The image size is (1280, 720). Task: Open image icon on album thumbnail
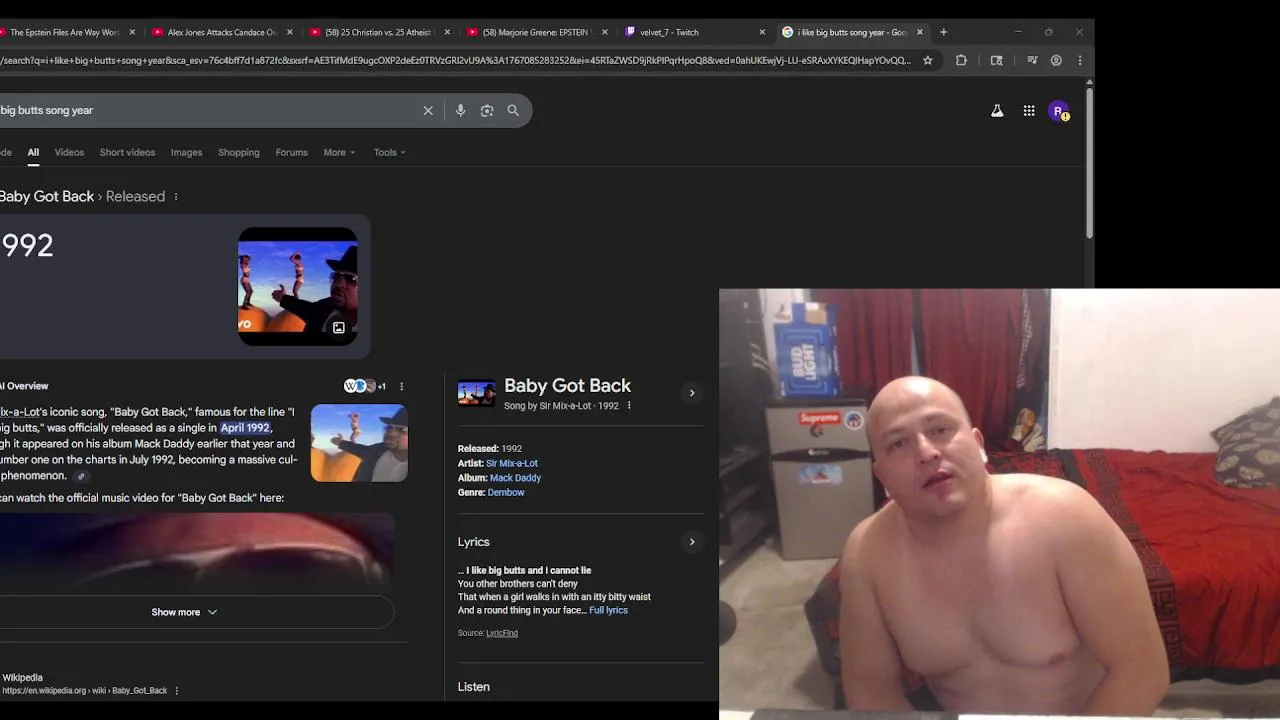[x=339, y=328]
